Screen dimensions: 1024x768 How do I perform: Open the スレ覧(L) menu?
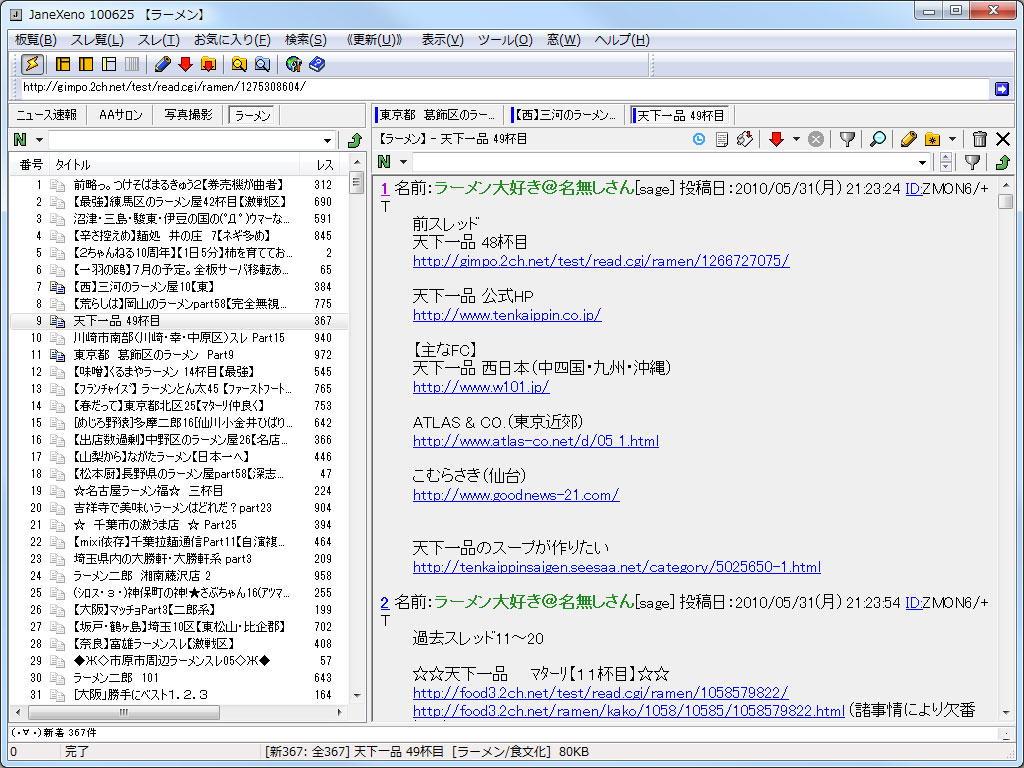pyautogui.click(x=97, y=40)
